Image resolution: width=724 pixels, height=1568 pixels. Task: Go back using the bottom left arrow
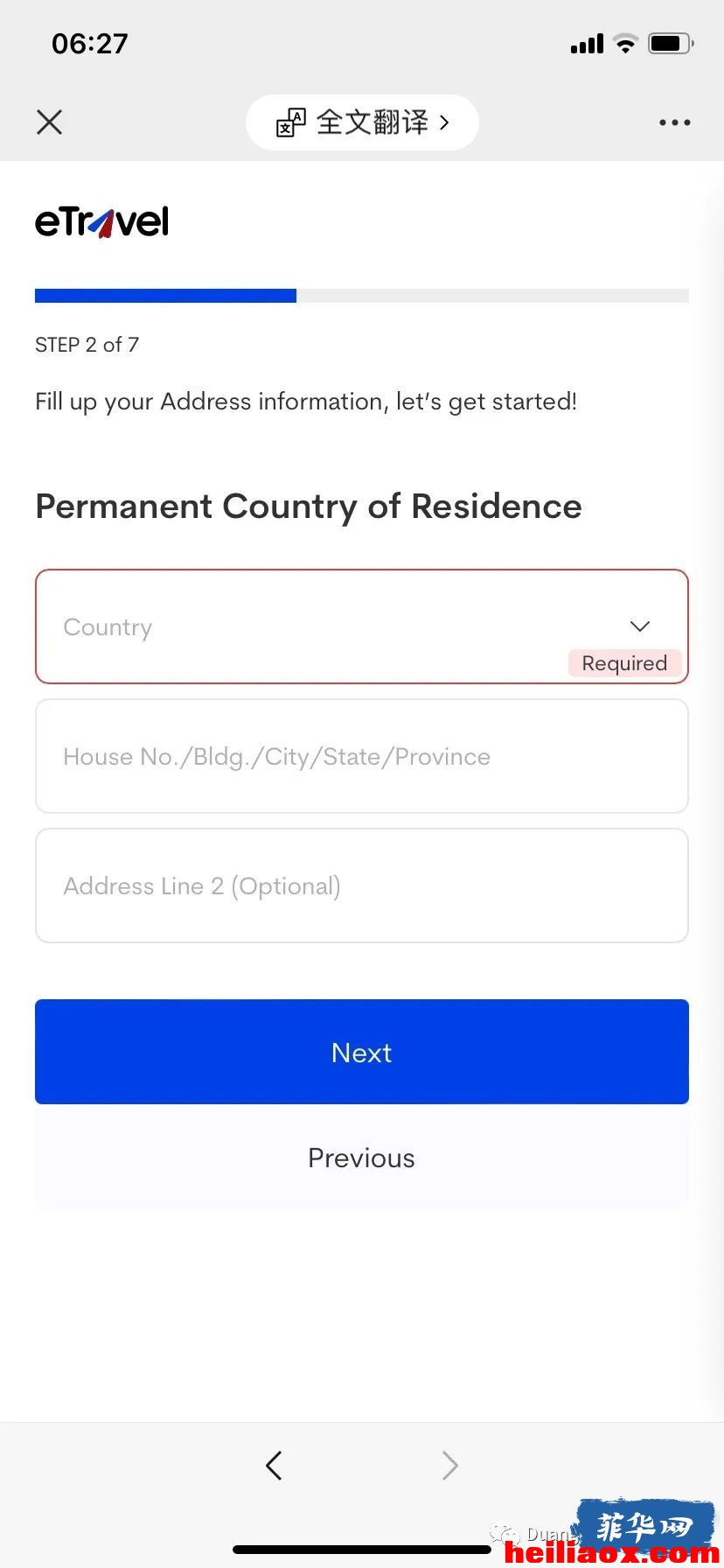(274, 1465)
